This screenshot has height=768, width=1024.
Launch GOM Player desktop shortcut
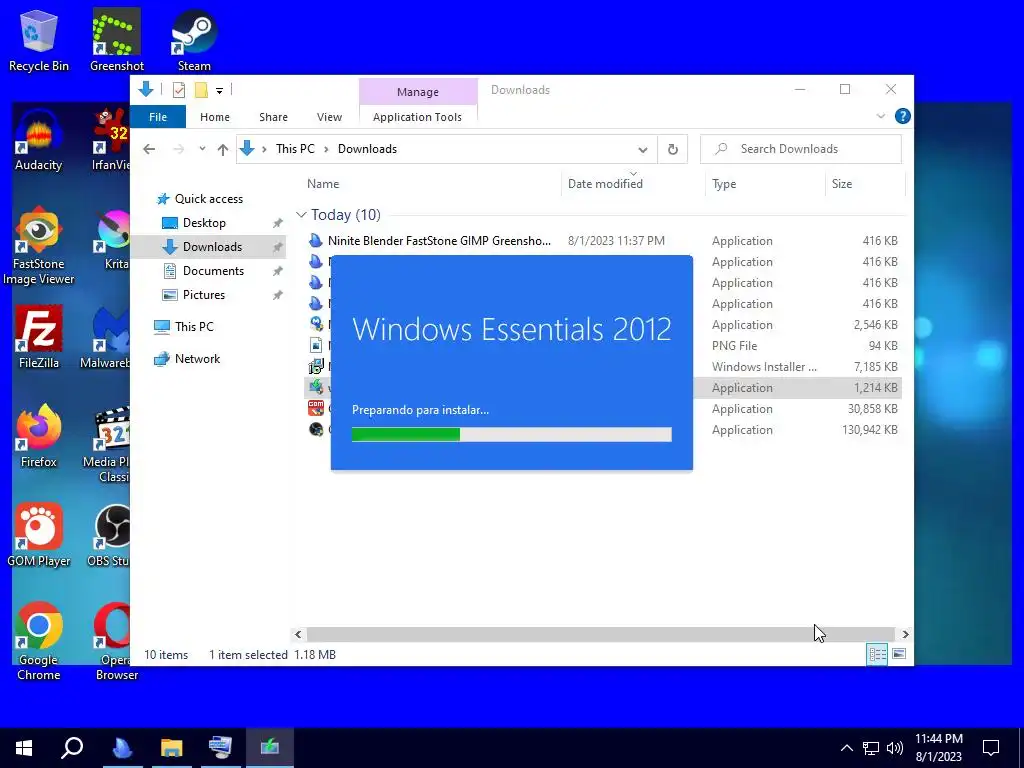[x=39, y=536]
